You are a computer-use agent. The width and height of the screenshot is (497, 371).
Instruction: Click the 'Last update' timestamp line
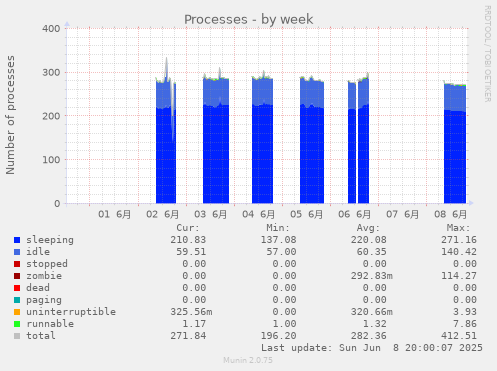pyautogui.click(x=372, y=348)
